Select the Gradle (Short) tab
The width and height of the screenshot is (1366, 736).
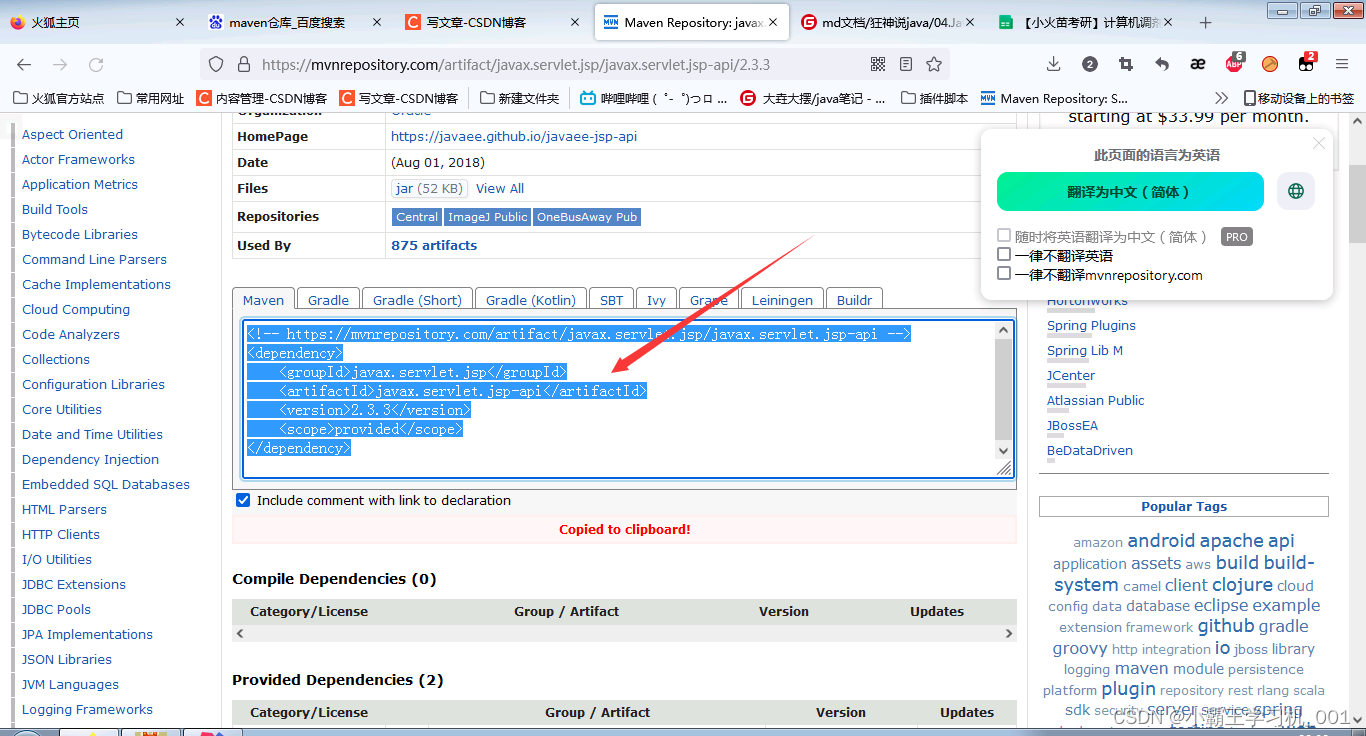click(x=417, y=300)
